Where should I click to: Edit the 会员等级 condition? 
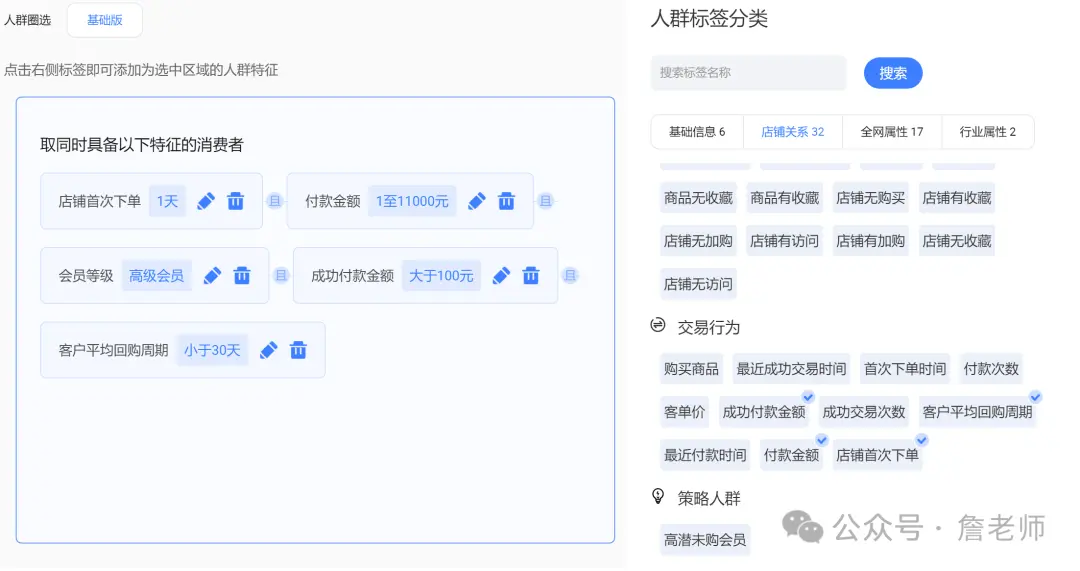pyautogui.click(x=212, y=276)
